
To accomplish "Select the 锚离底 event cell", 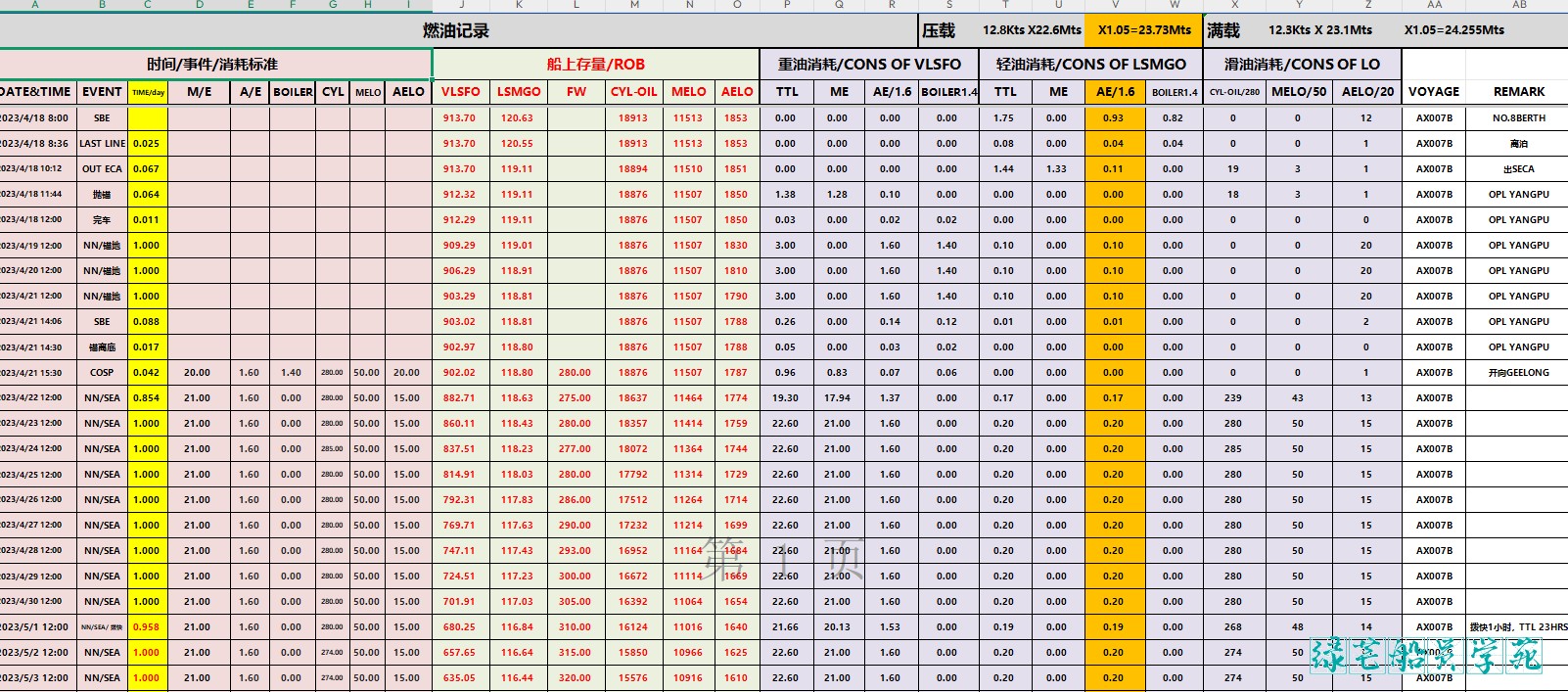I will pyautogui.click(x=102, y=347).
